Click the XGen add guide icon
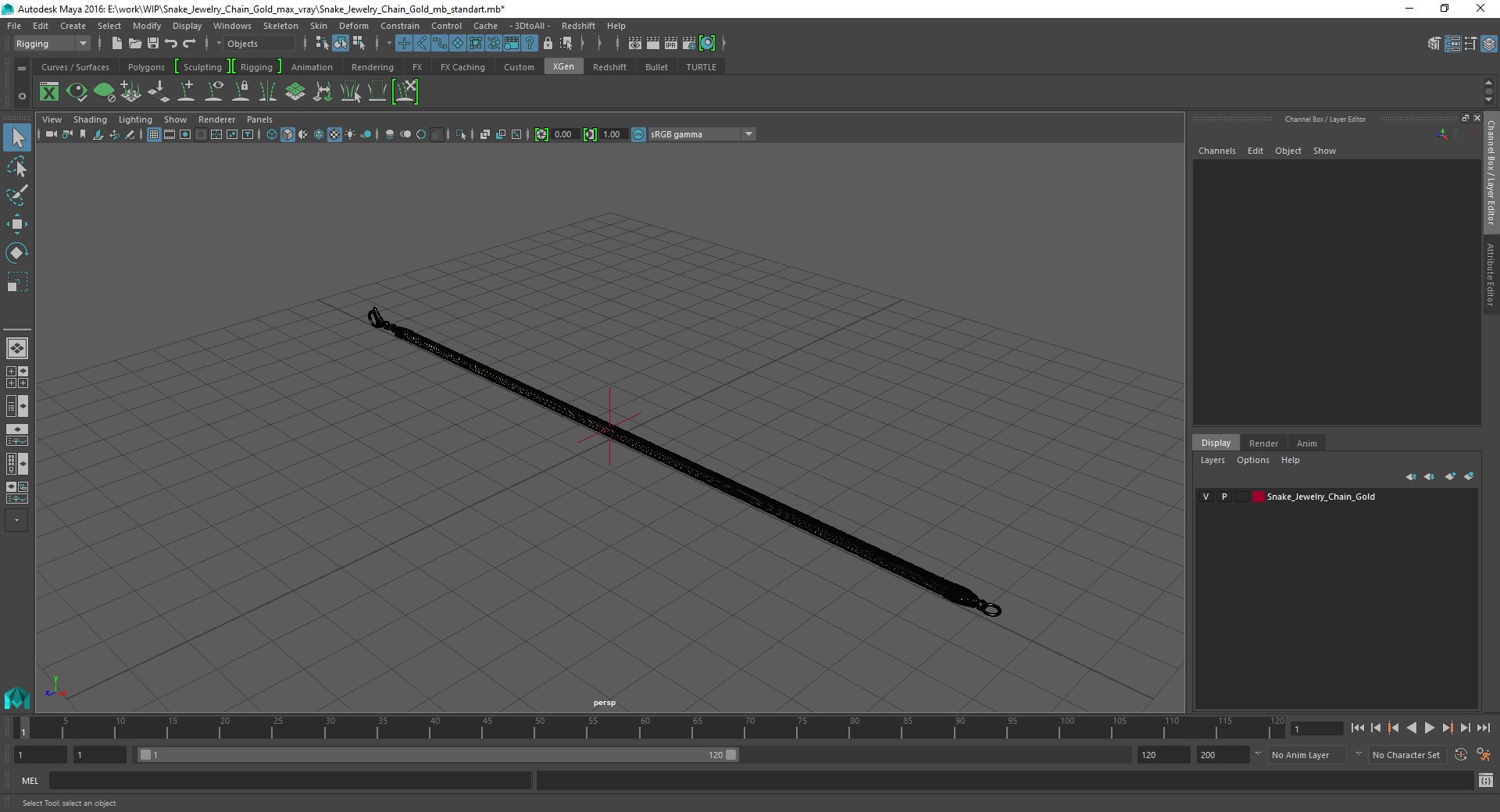The image size is (1500, 812). (x=187, y=92)
